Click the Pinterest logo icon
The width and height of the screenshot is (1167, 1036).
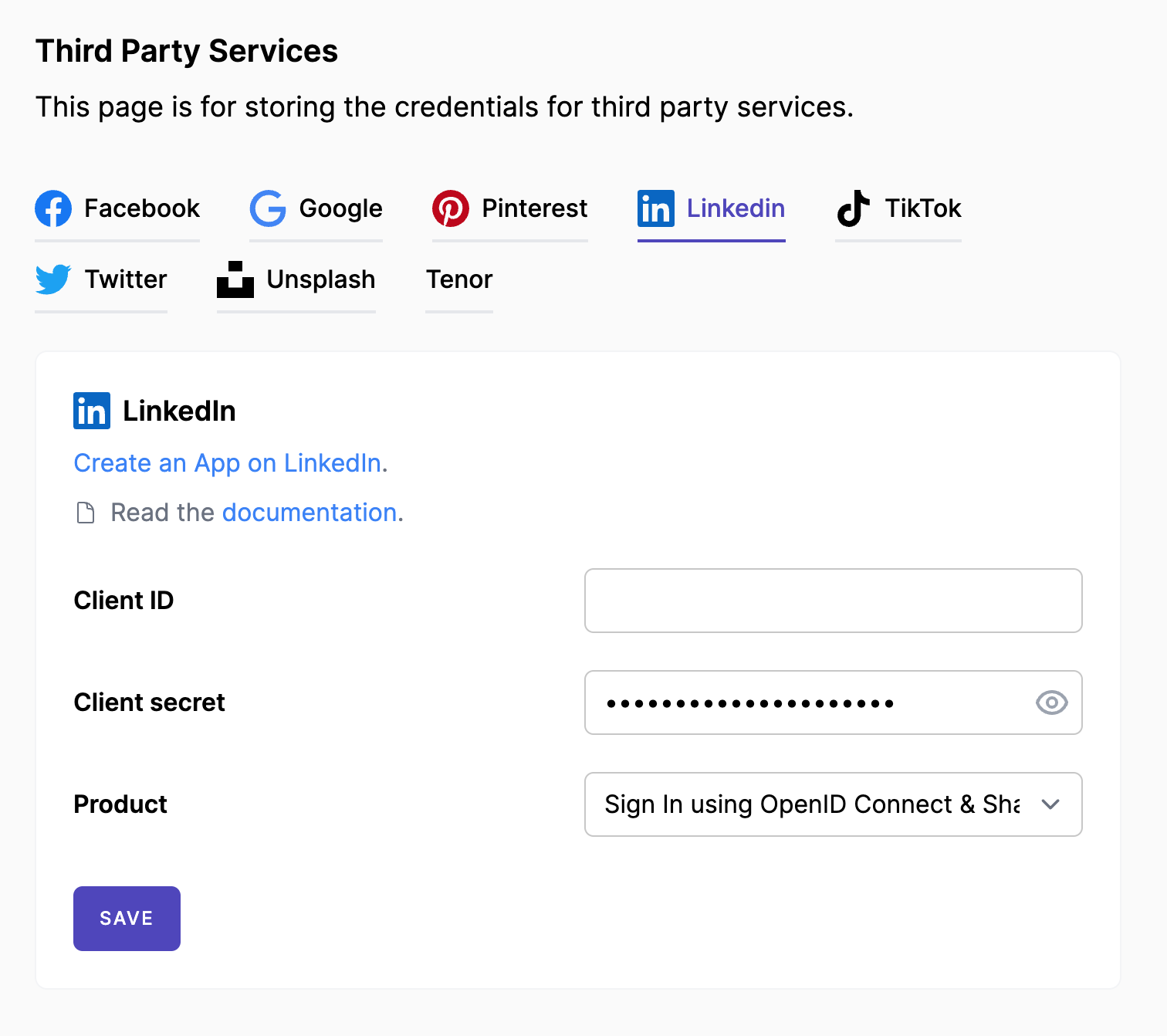point(451,208)
